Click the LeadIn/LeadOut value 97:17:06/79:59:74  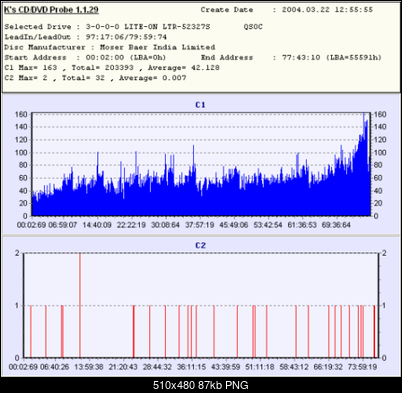[x=126, y=37]
